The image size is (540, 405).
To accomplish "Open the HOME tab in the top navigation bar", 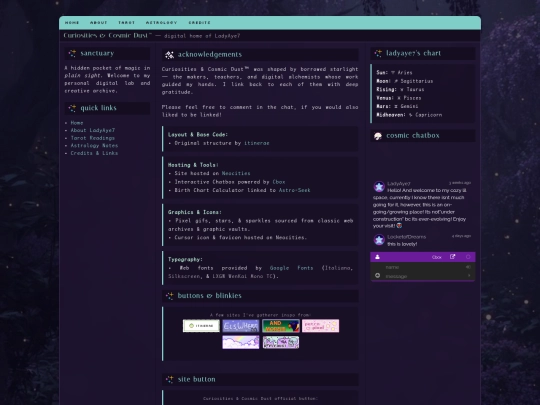I will 72,23.
